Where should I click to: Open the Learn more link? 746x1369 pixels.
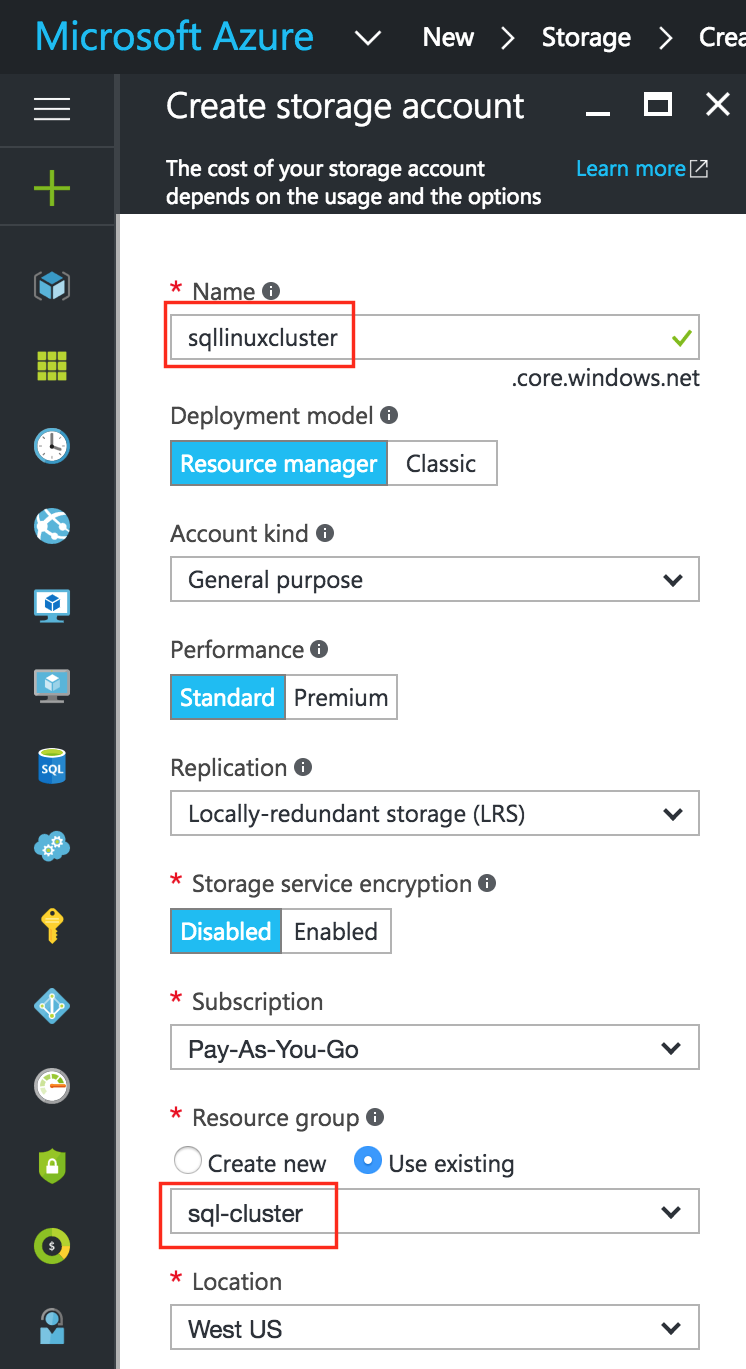[x=632, y=168]
